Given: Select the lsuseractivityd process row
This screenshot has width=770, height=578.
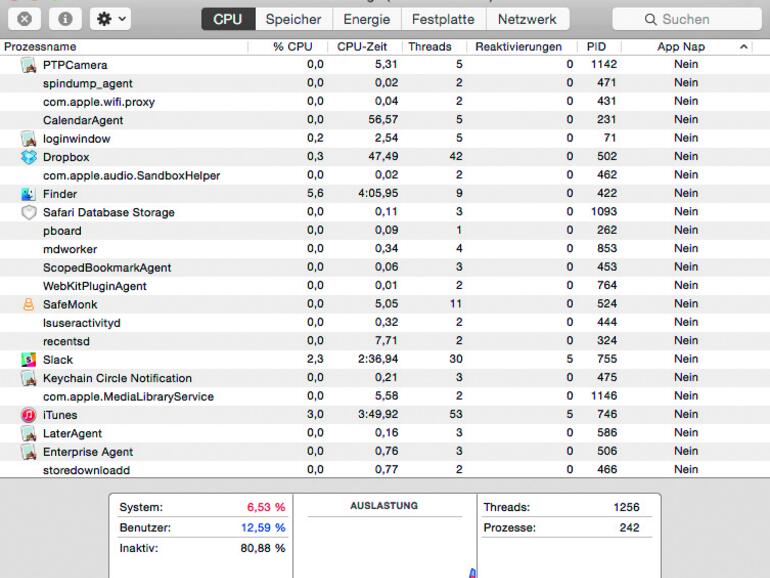Looking at the screenshot, I should click(x=385, y=323).
